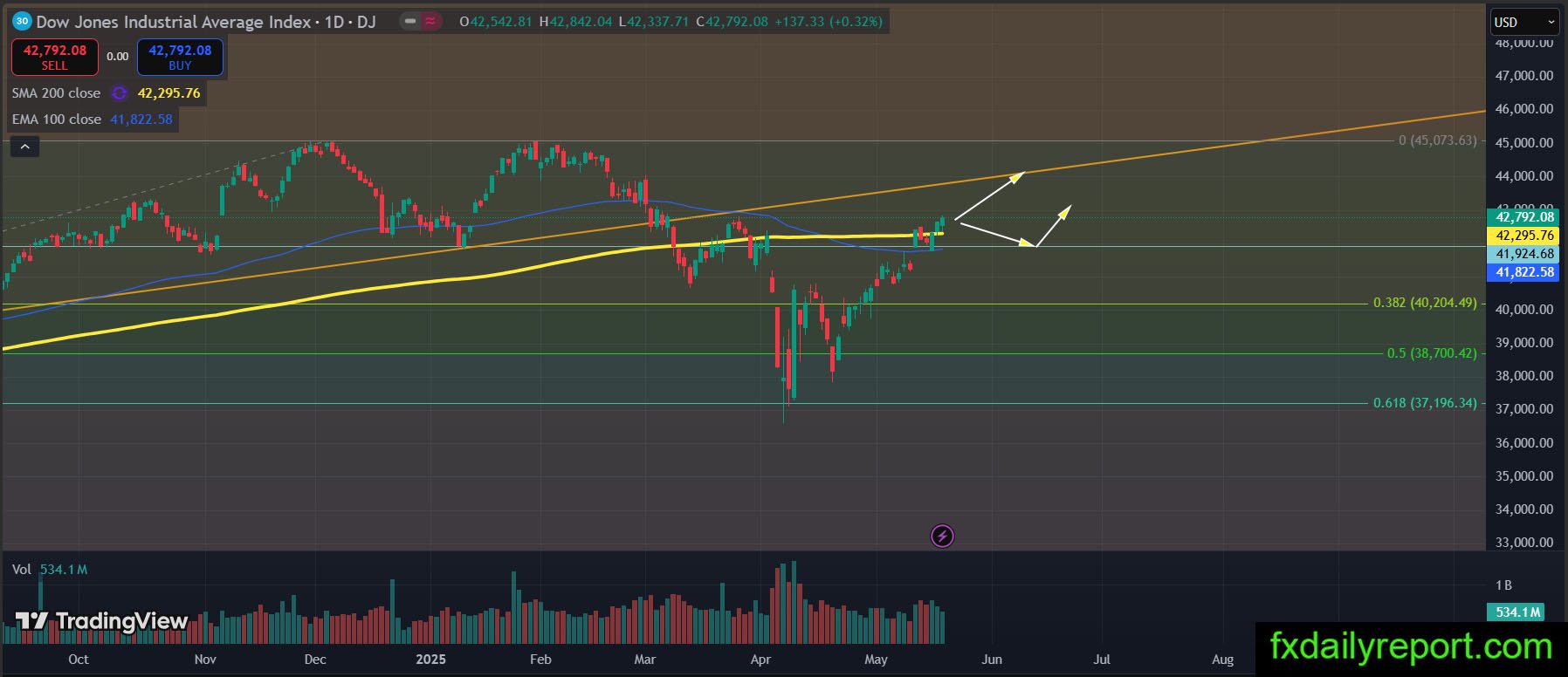Click Nov on the time axis
Viewport: 1568px width, 677px height.
[205, 660]
